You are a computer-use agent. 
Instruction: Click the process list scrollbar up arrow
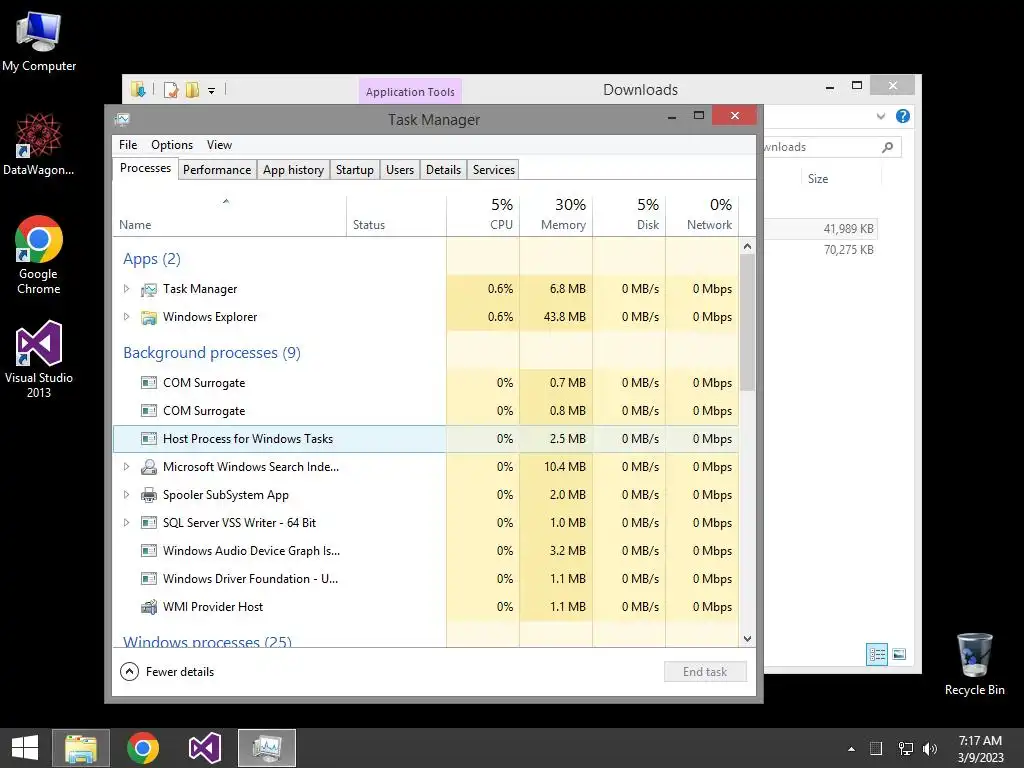coord(748,246)
